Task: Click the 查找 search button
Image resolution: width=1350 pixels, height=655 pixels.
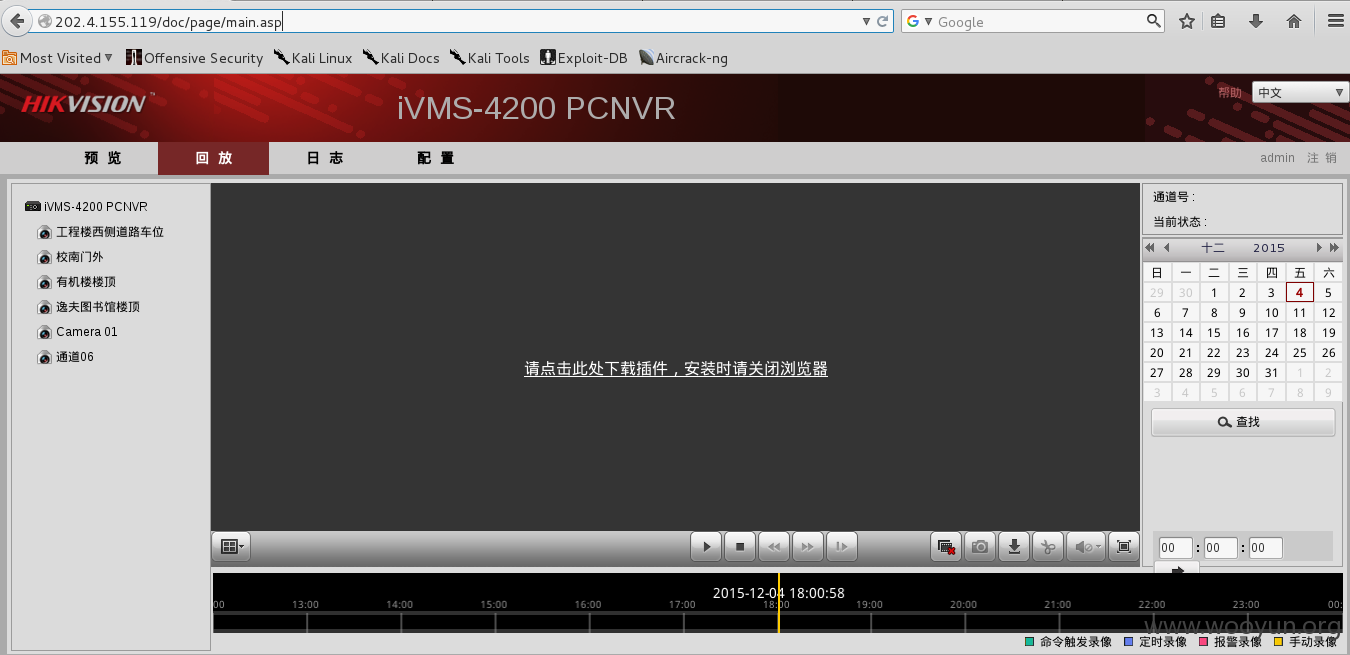Action: click(x=1243, y=422)
